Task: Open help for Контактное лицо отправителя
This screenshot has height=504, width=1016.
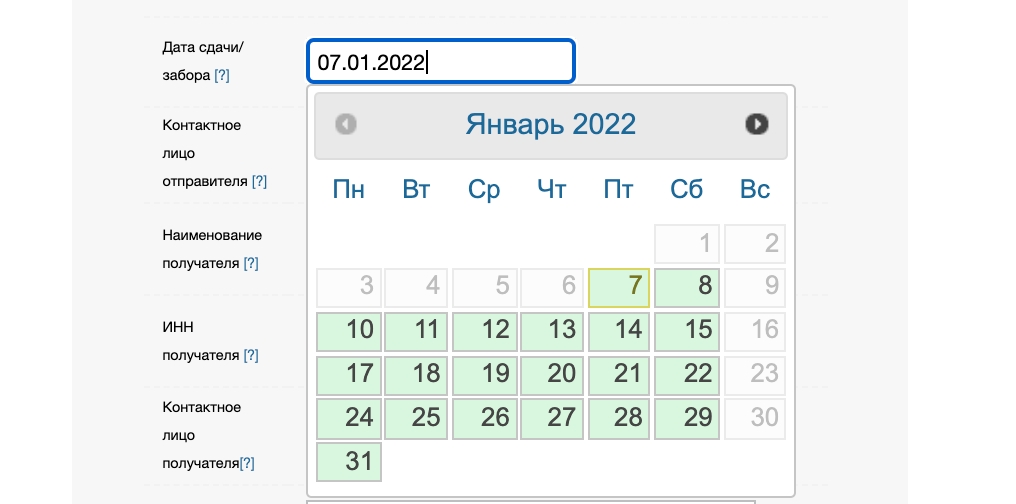Action: tap(259, 181)
